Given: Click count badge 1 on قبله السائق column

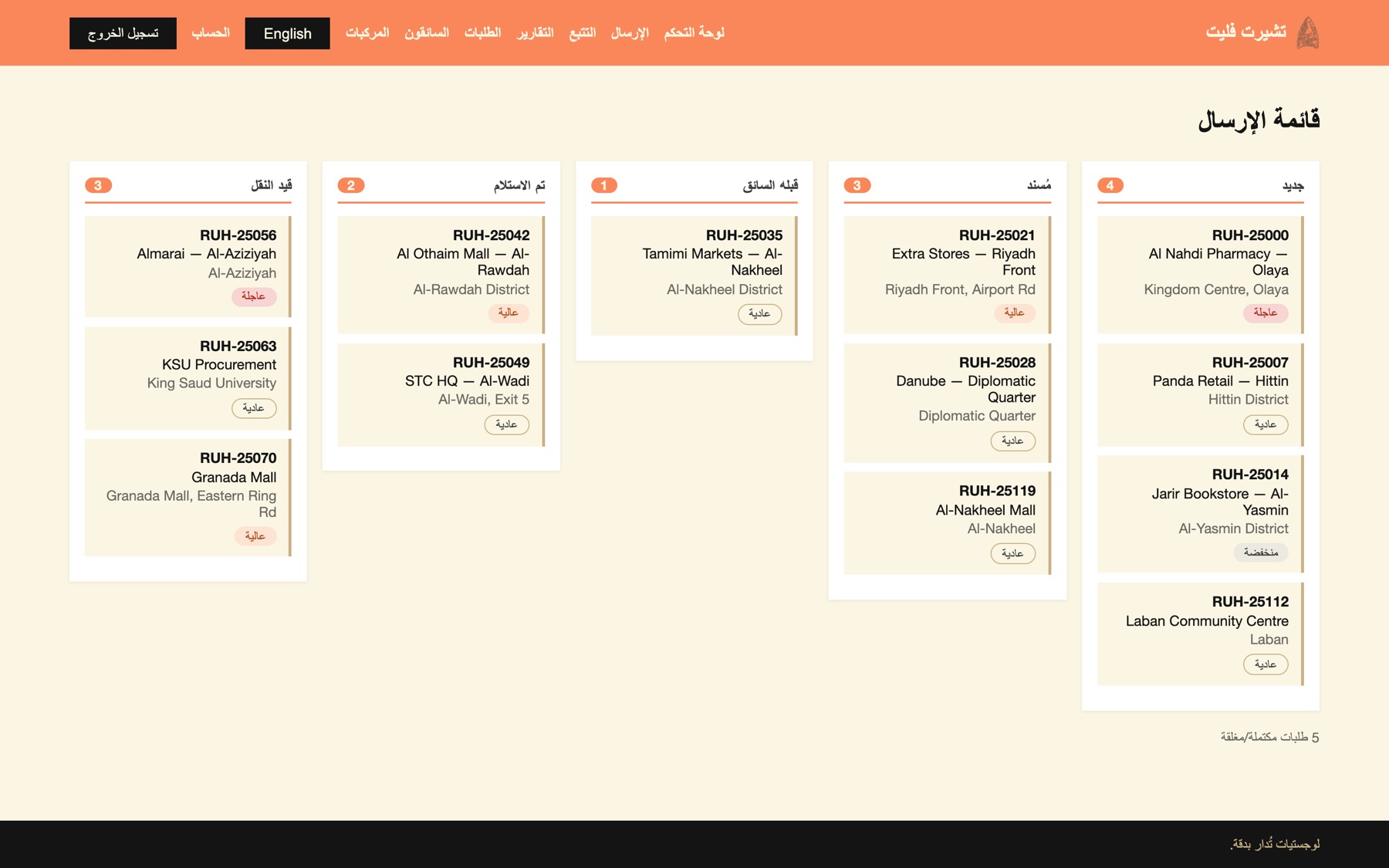Looking at the screenshot, I should (604, 185).
